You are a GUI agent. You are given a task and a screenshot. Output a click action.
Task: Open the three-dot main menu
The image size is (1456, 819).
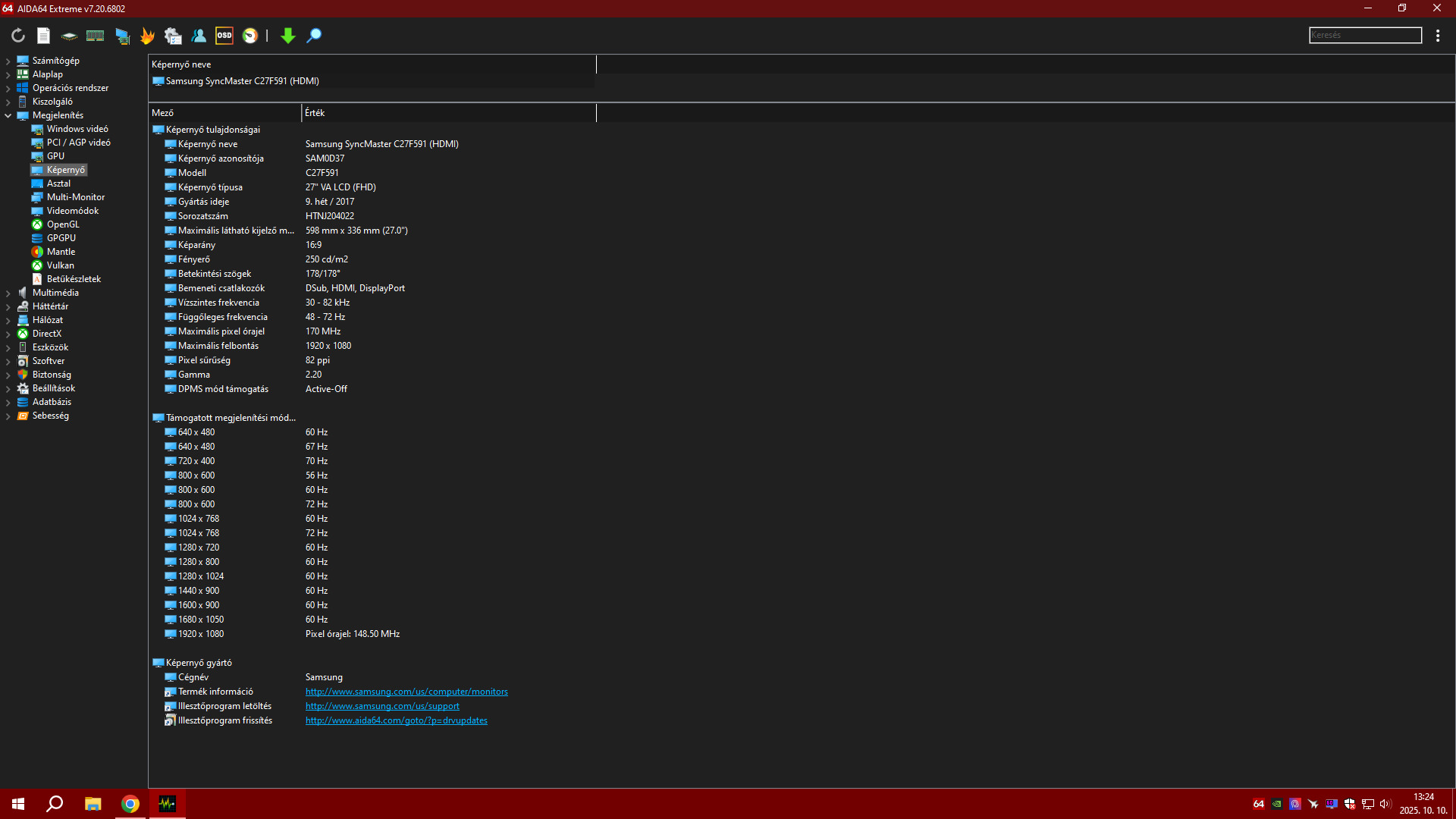point(1438,36)
